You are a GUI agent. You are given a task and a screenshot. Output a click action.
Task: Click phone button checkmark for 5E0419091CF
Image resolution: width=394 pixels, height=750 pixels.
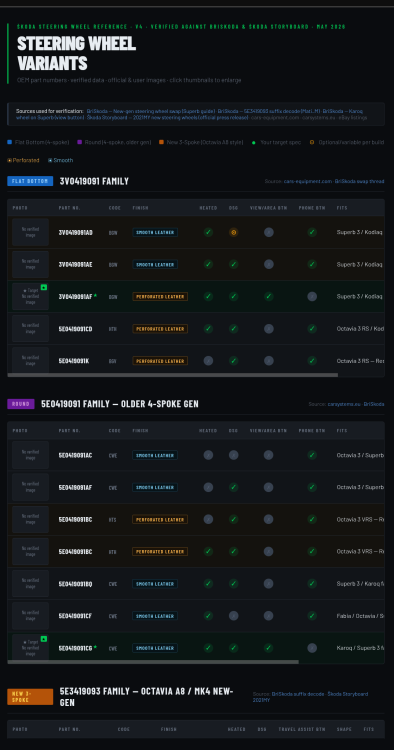pos(312,616)
